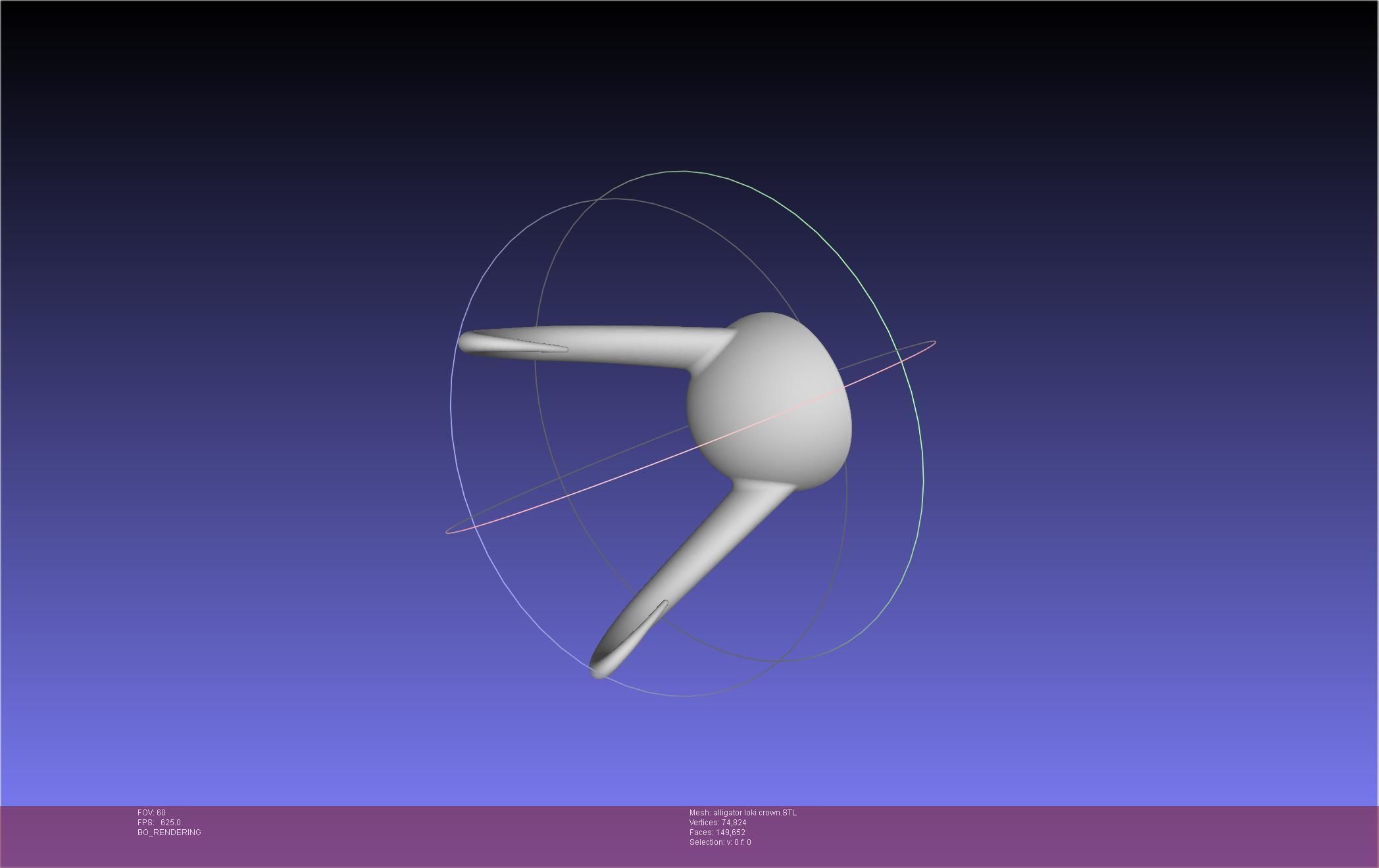
Task: Click the mesh name alligator loki crown.STL
Action: point(743,813)
